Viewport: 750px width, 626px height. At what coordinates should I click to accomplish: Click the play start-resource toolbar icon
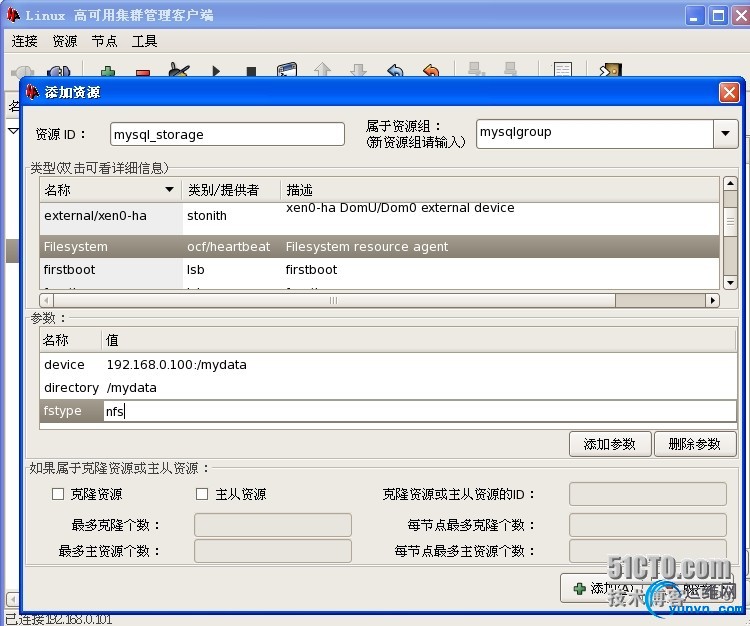216,72
